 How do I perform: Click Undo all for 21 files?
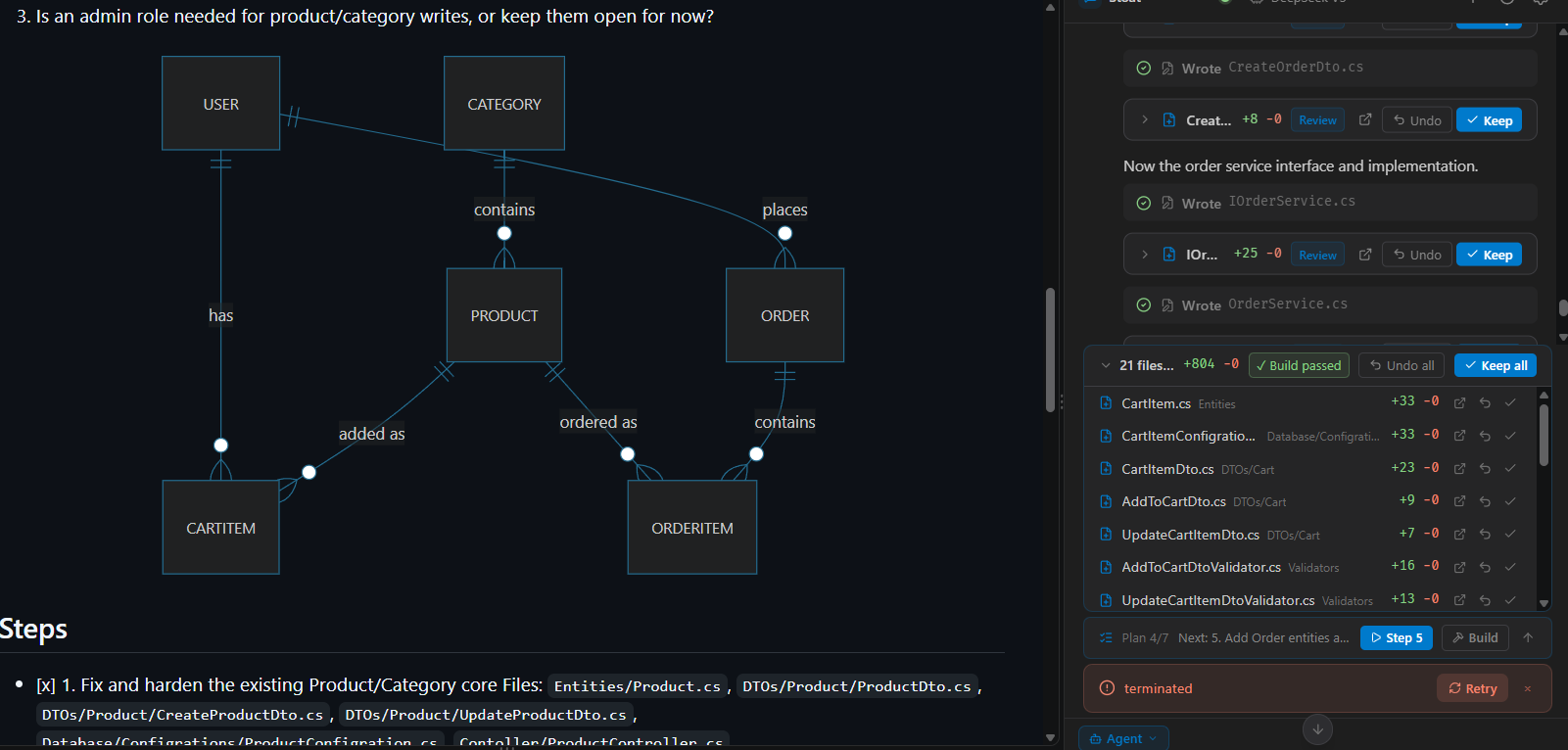point(1402,365)
